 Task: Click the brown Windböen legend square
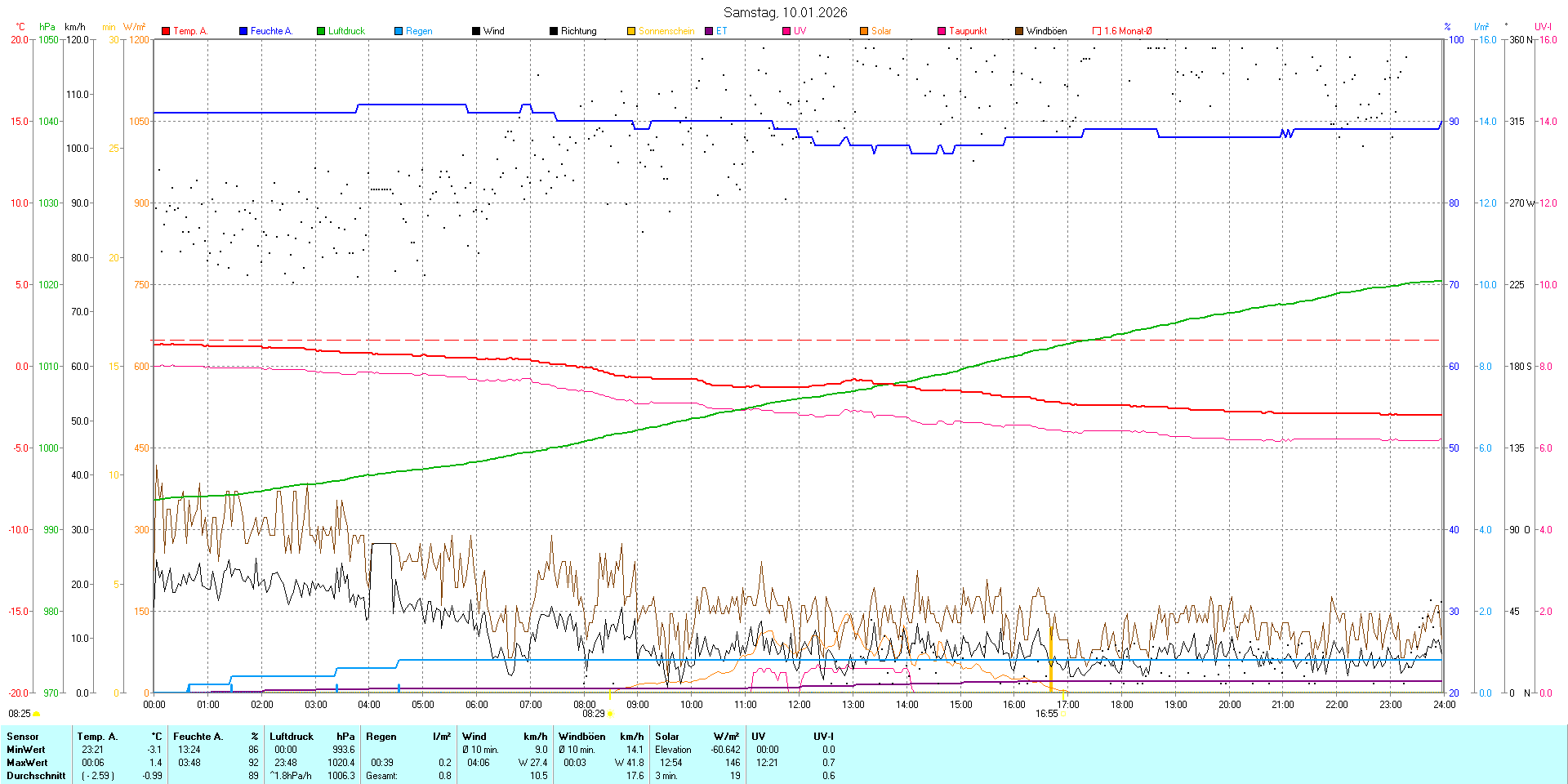click(x=1019, y=31)
